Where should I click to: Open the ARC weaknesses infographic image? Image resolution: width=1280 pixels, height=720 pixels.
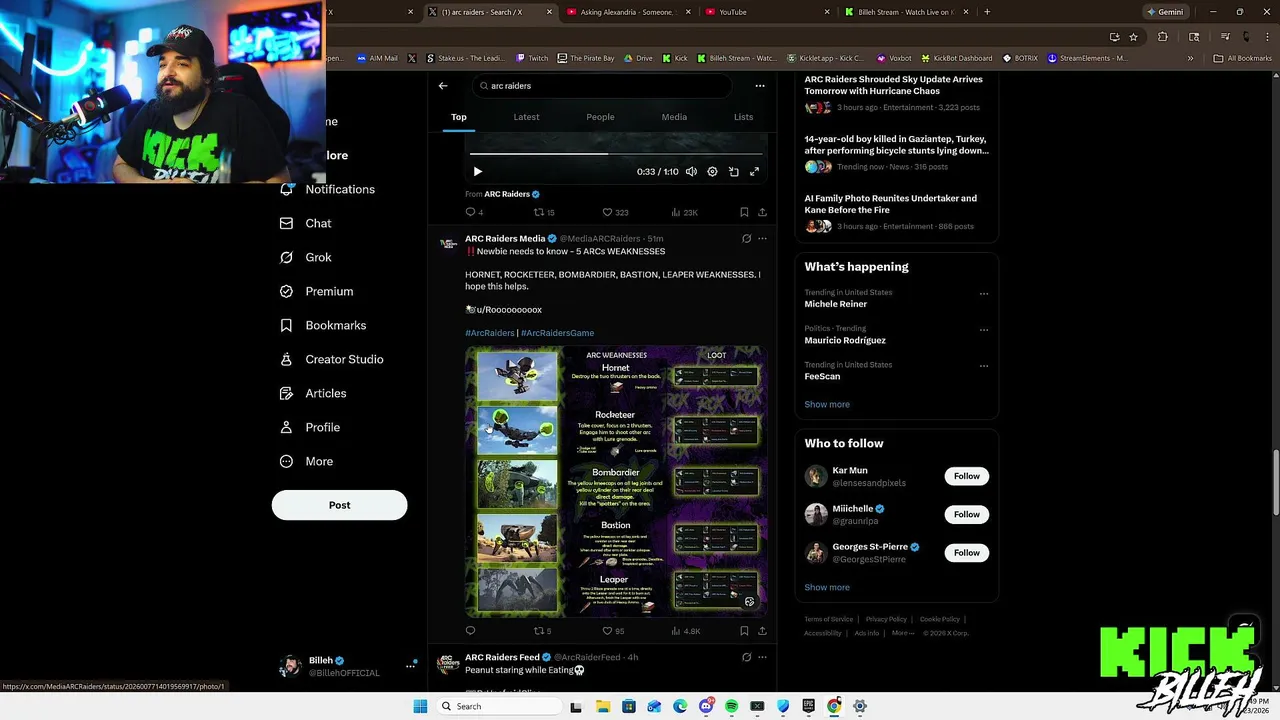[616, 481]
